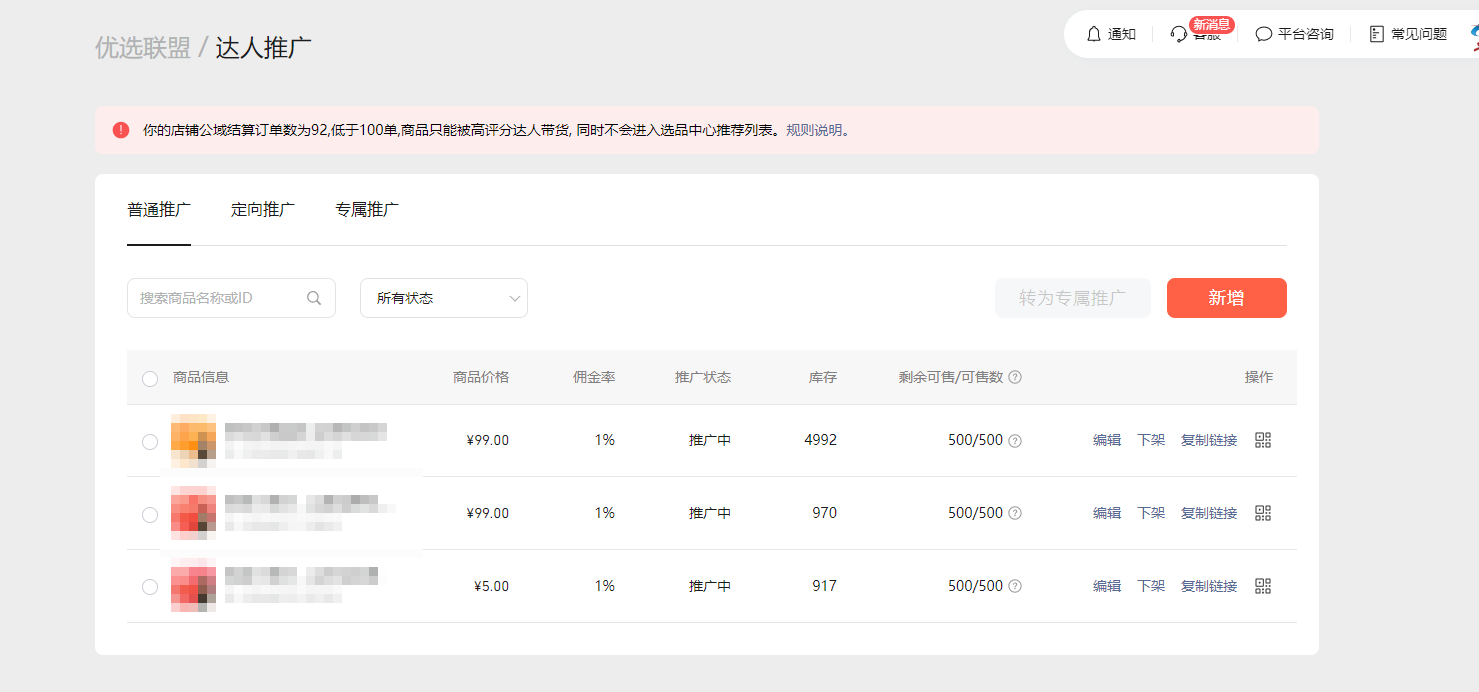Show QR code for the 970 stock product
The width and height of the screenshot is (1479, 692).
pos(1263,513)
